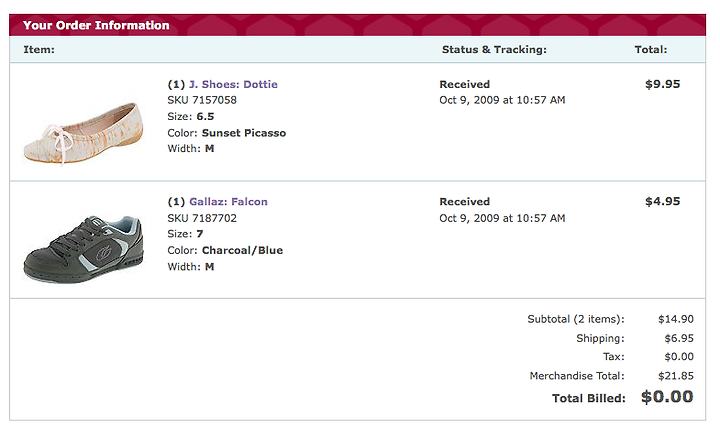Select the Charcoal/Blue color label
The image size is (720, 428).
tap(242, 251)
